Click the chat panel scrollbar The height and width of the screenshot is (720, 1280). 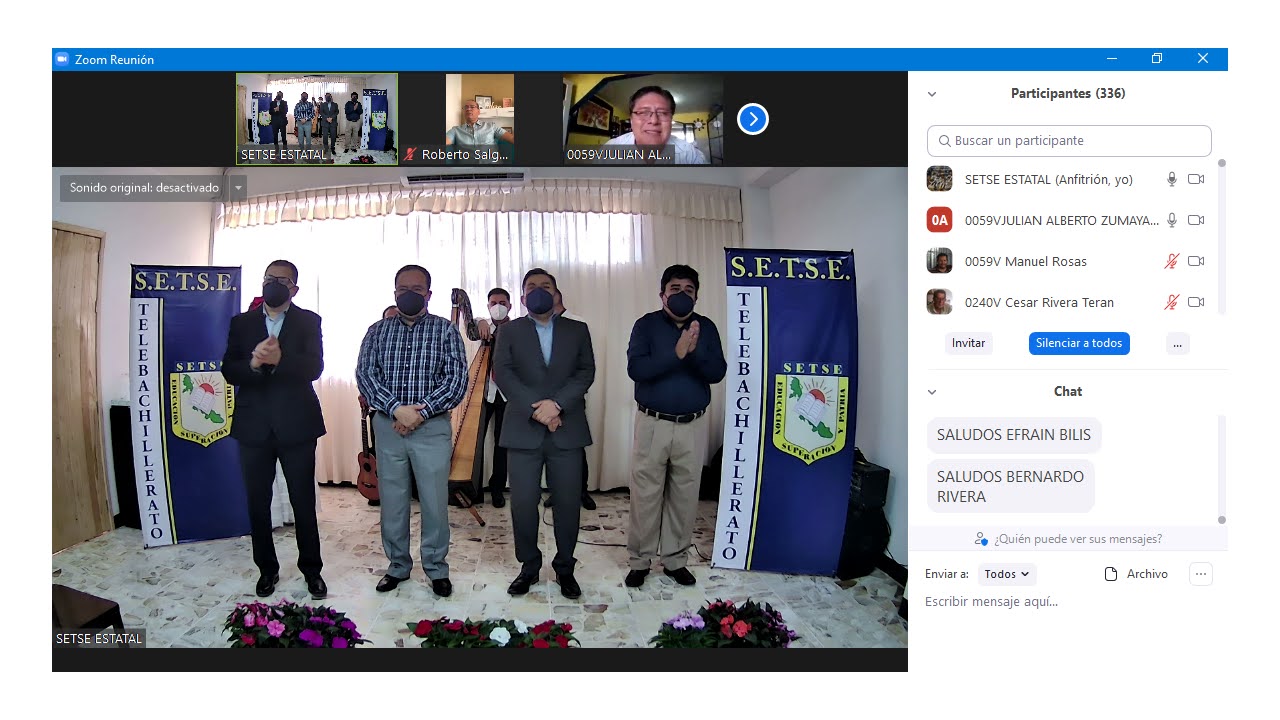[x=1221, y=468]
